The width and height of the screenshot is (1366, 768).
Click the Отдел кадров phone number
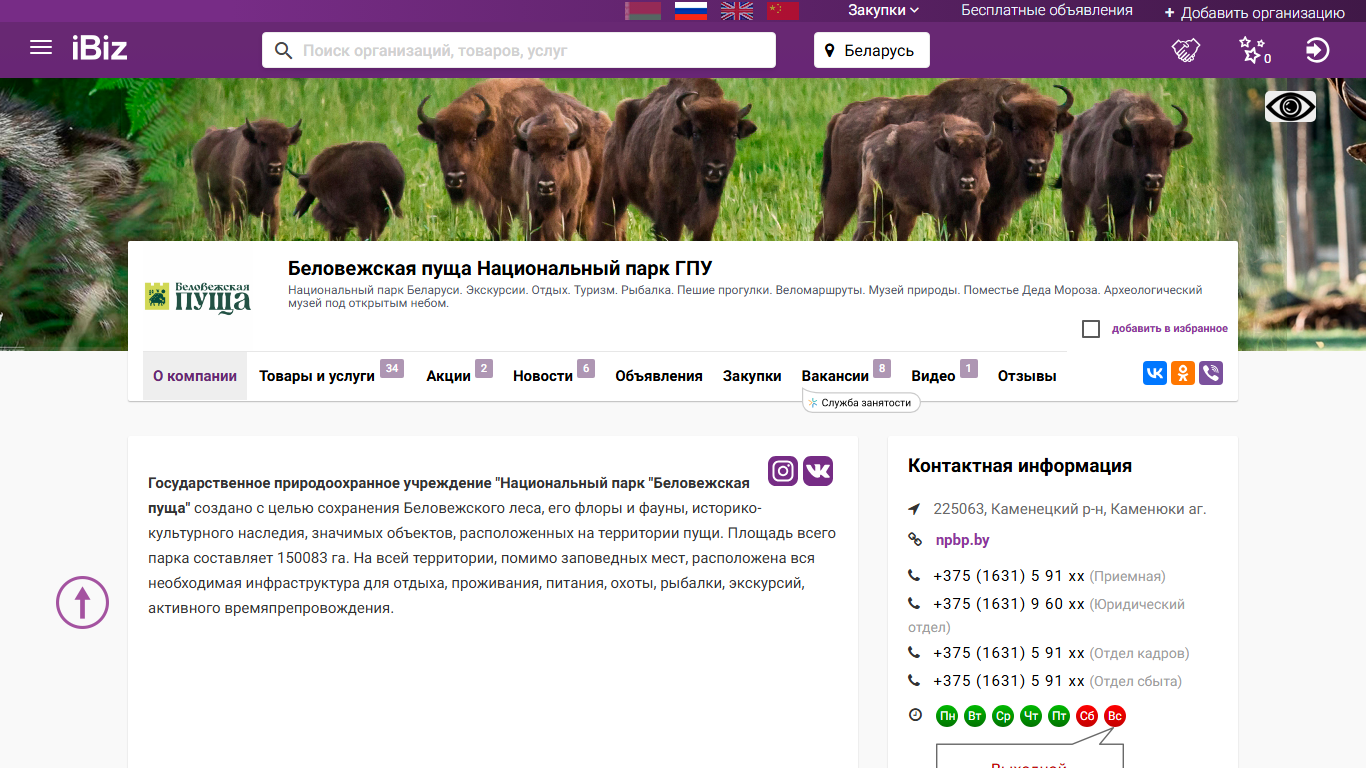[x=1009, y=653]
